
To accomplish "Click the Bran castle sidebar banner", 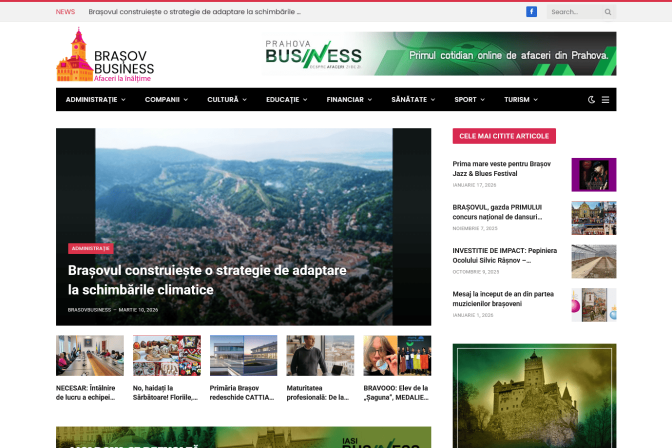I will pos(534,396).
